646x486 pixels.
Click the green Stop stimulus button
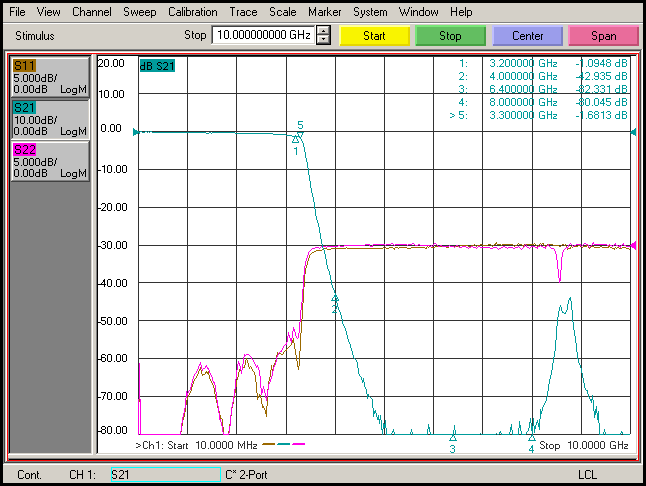click(450, 36)
